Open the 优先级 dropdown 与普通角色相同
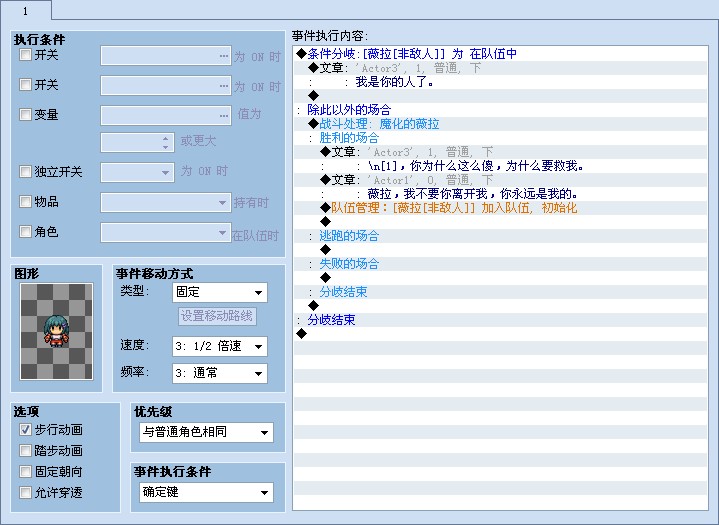719x525 pixels. tap(206, 432)
